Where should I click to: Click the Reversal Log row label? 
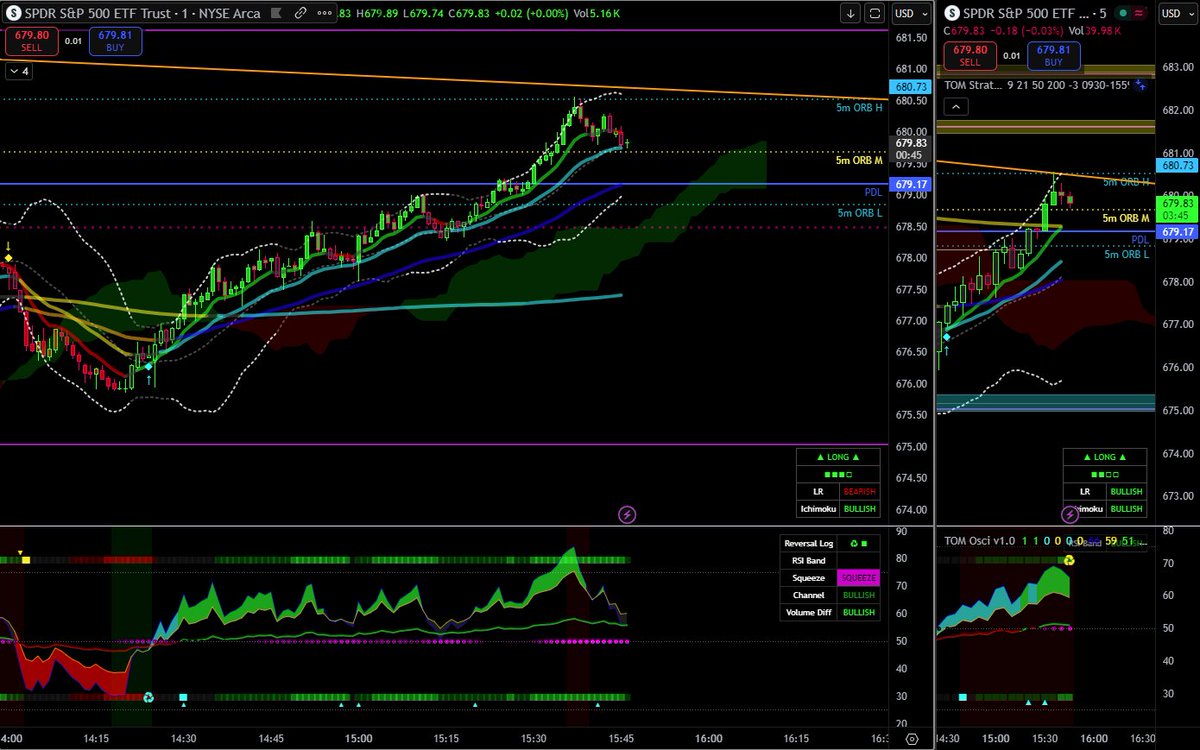pos(807,543)
